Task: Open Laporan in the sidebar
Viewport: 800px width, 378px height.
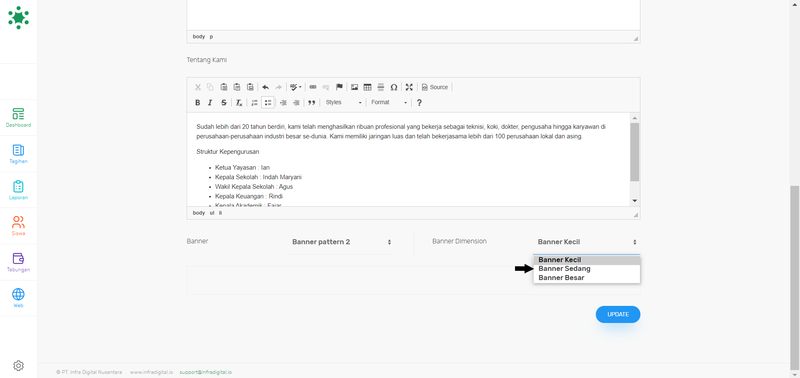Action: coord(18,190)
